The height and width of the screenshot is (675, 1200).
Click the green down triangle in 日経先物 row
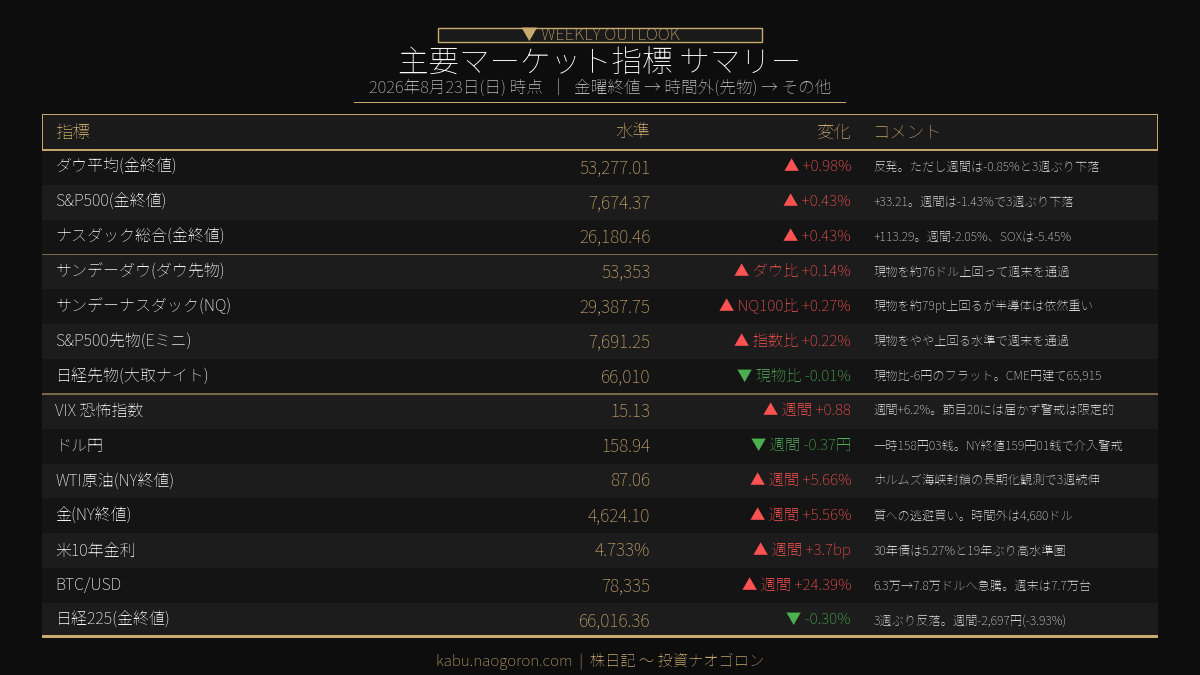pos(744,376)
